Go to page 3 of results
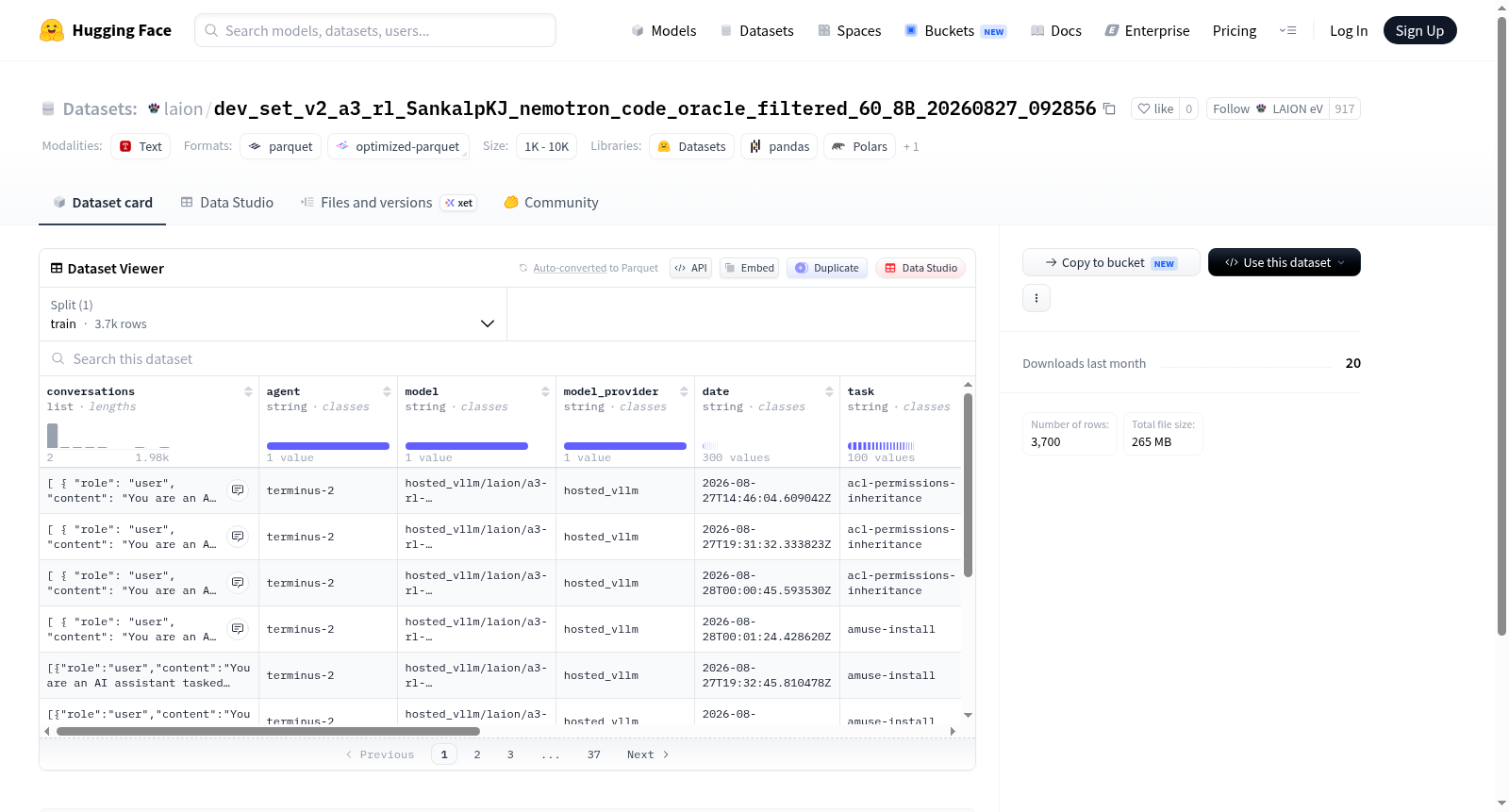1509x812 pixels. pyautogui.click(x=510, y=754)
